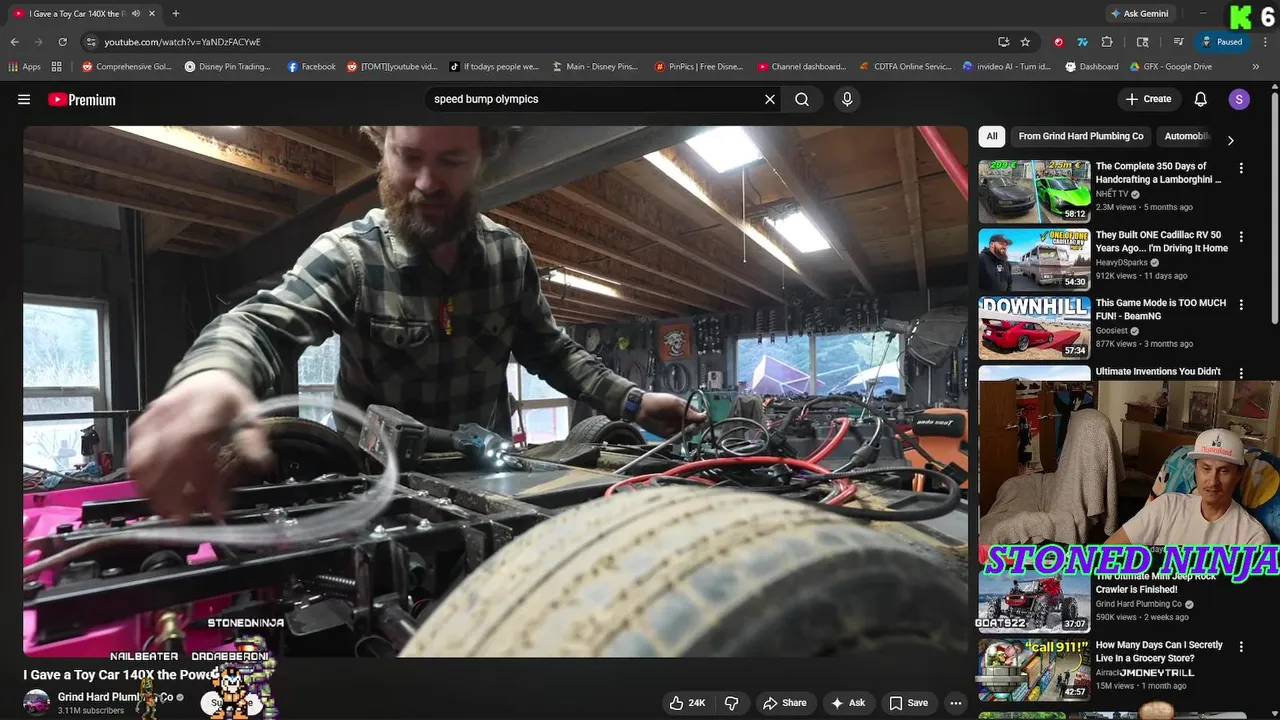Go to YouTube Premium home logo
This screenshot has height=720, width=1280.
point(82,99)
